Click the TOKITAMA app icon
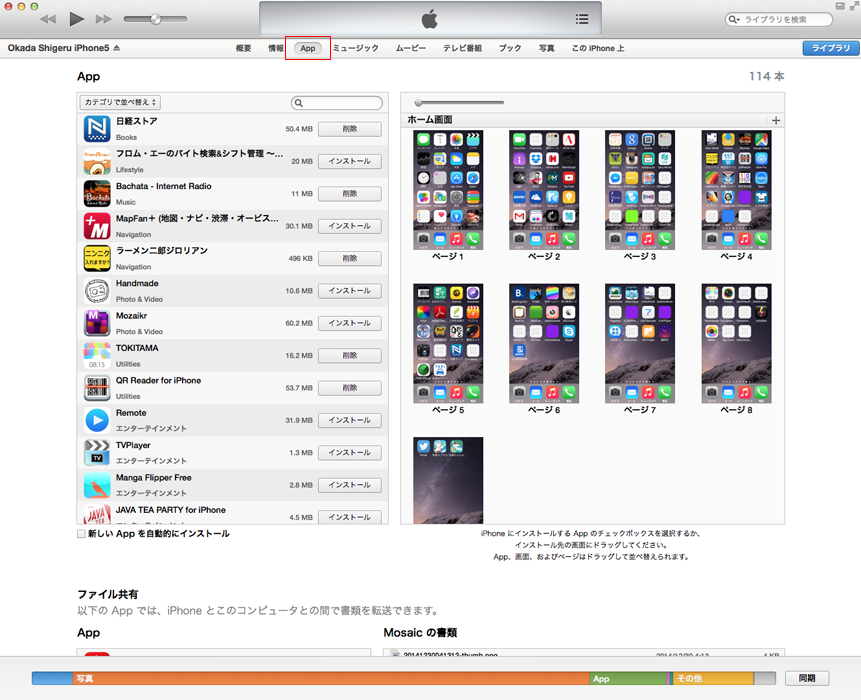 pyautogui.click(x=97, y=356)
